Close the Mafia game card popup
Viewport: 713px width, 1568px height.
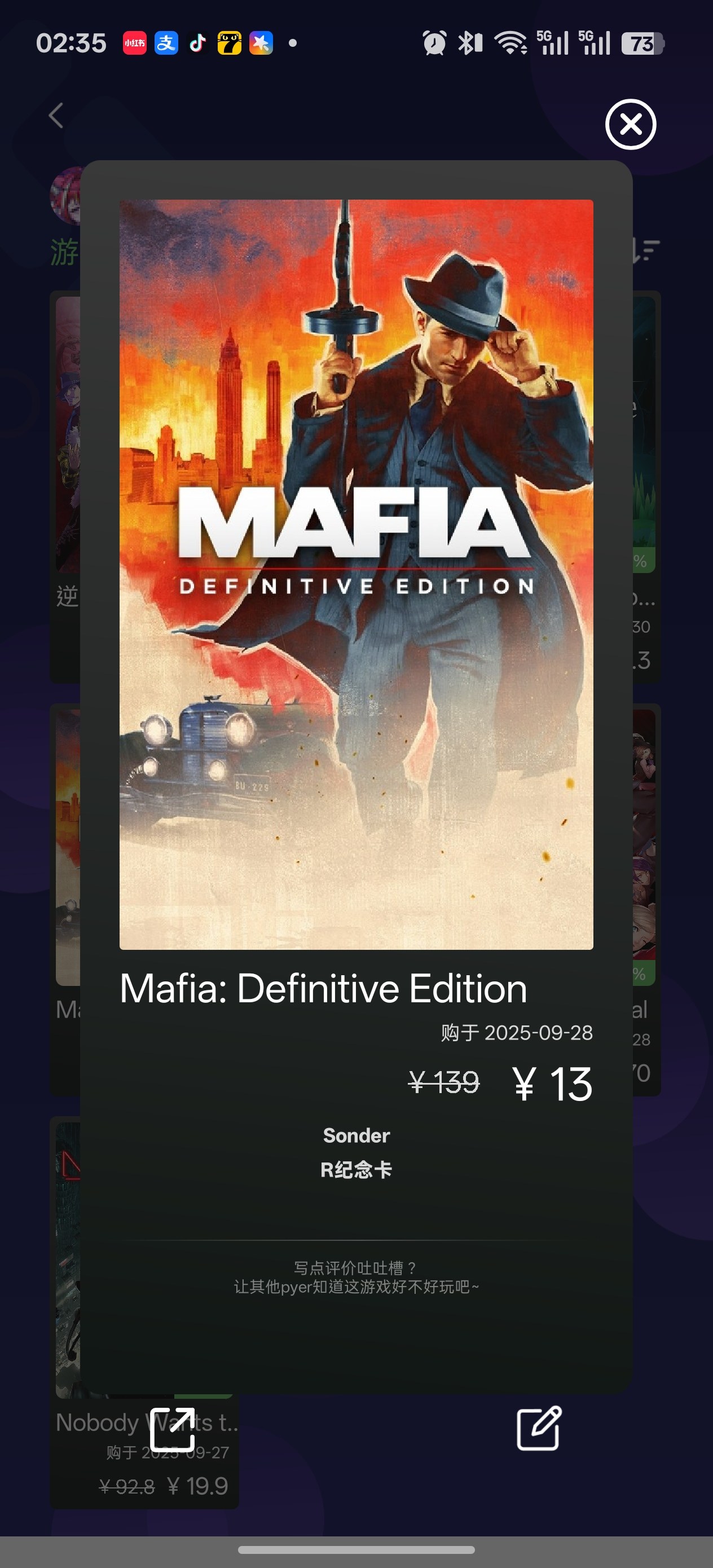tap(630, 124)
